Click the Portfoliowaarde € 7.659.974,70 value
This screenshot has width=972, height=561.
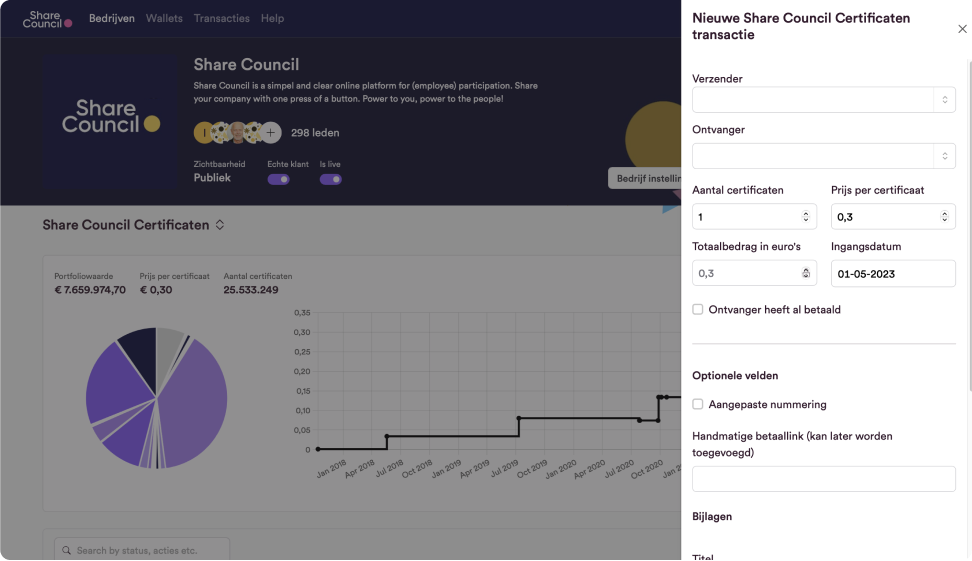coord(90,290)
